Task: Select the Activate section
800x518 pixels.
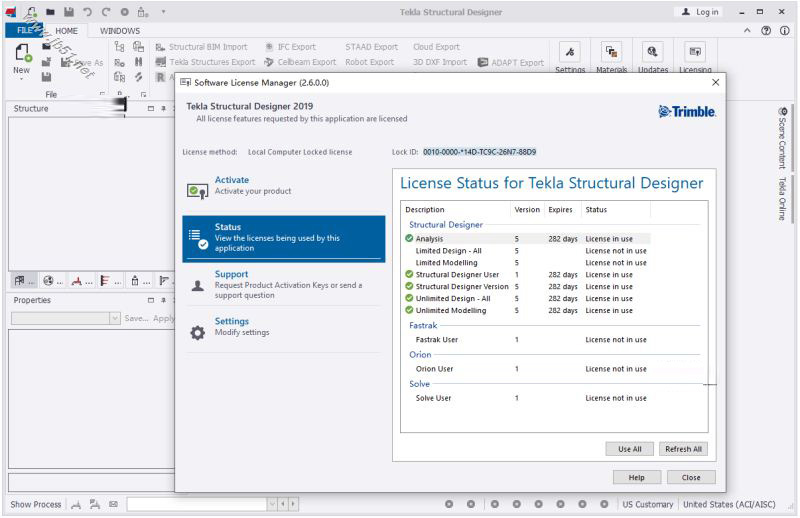Action: point(284,187)
